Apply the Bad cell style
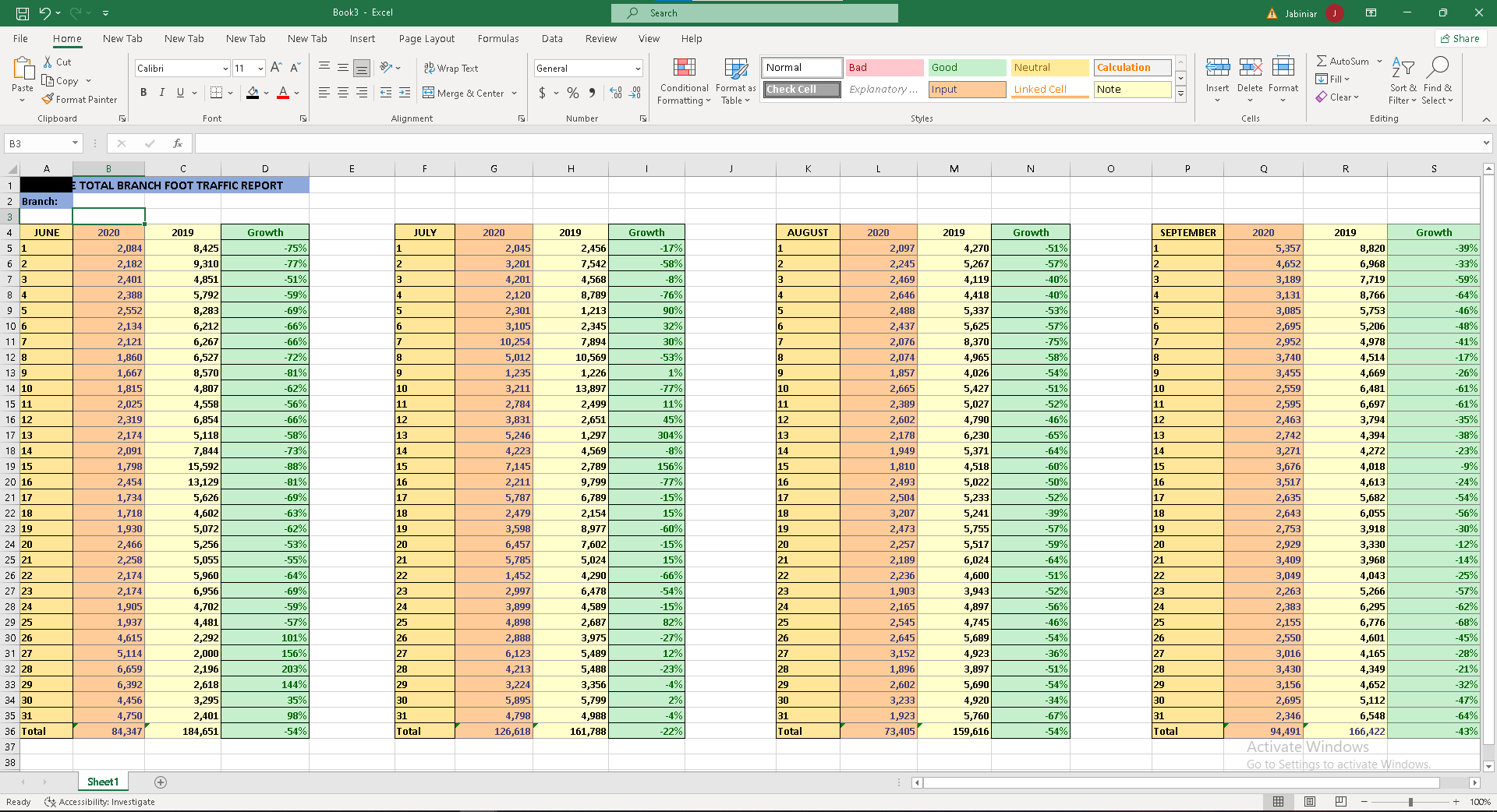This screenshot has height=812, width=1497. [884, 68]
